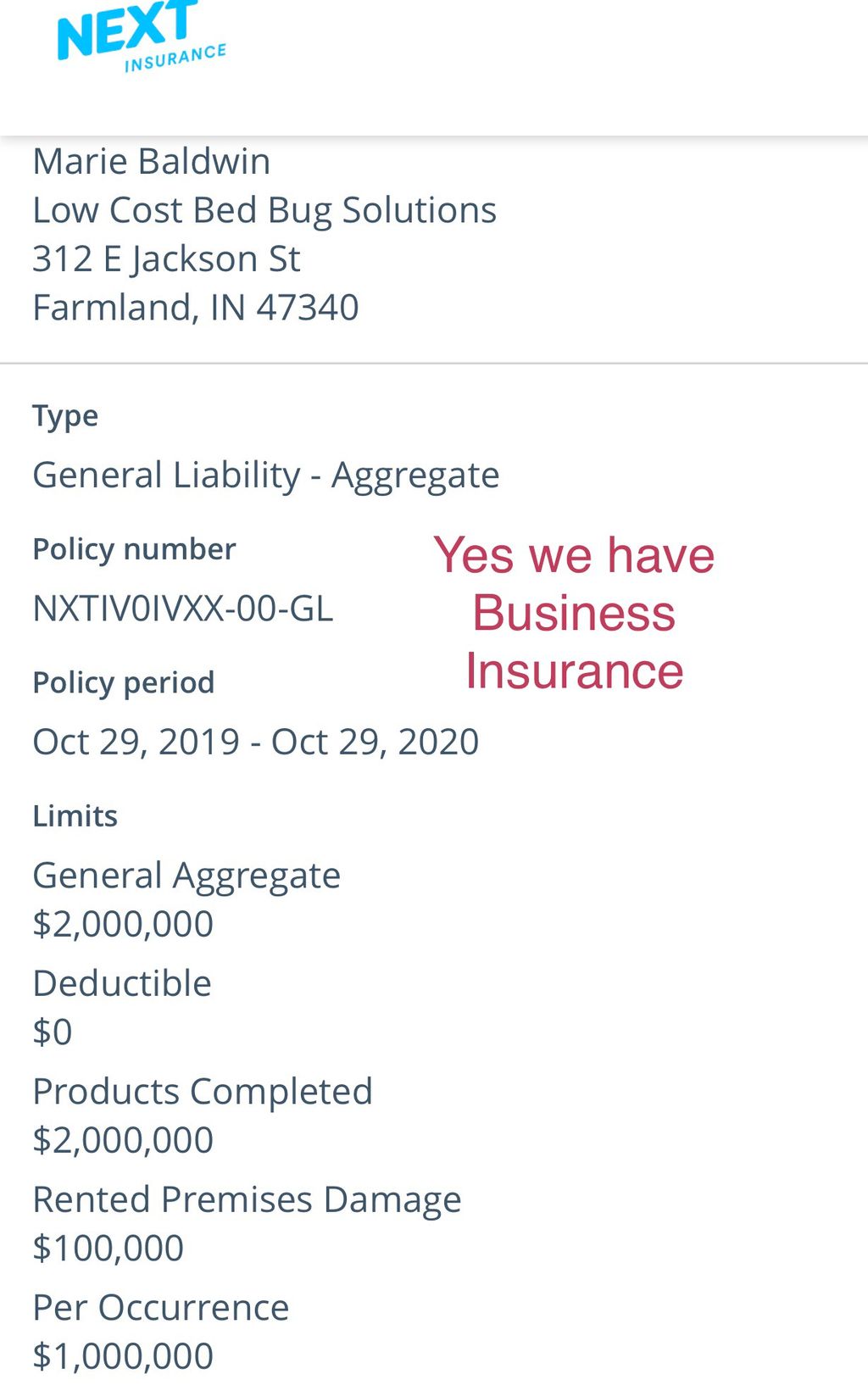Tap the Deductible label
The height and width of the screenshot is (1385, 868).
pyautogui.click(x=122, y=983)
